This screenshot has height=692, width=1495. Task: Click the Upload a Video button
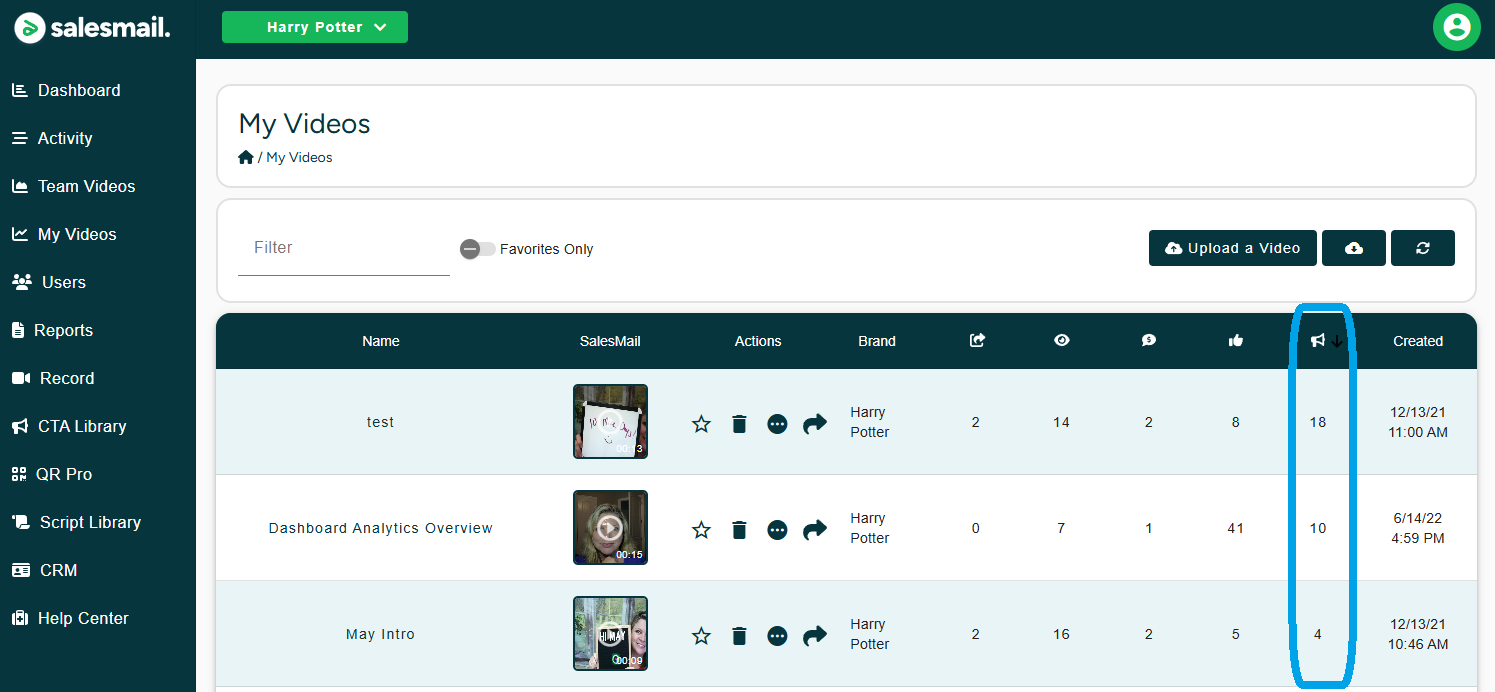pyautogui.click(x=1232, y=248)
